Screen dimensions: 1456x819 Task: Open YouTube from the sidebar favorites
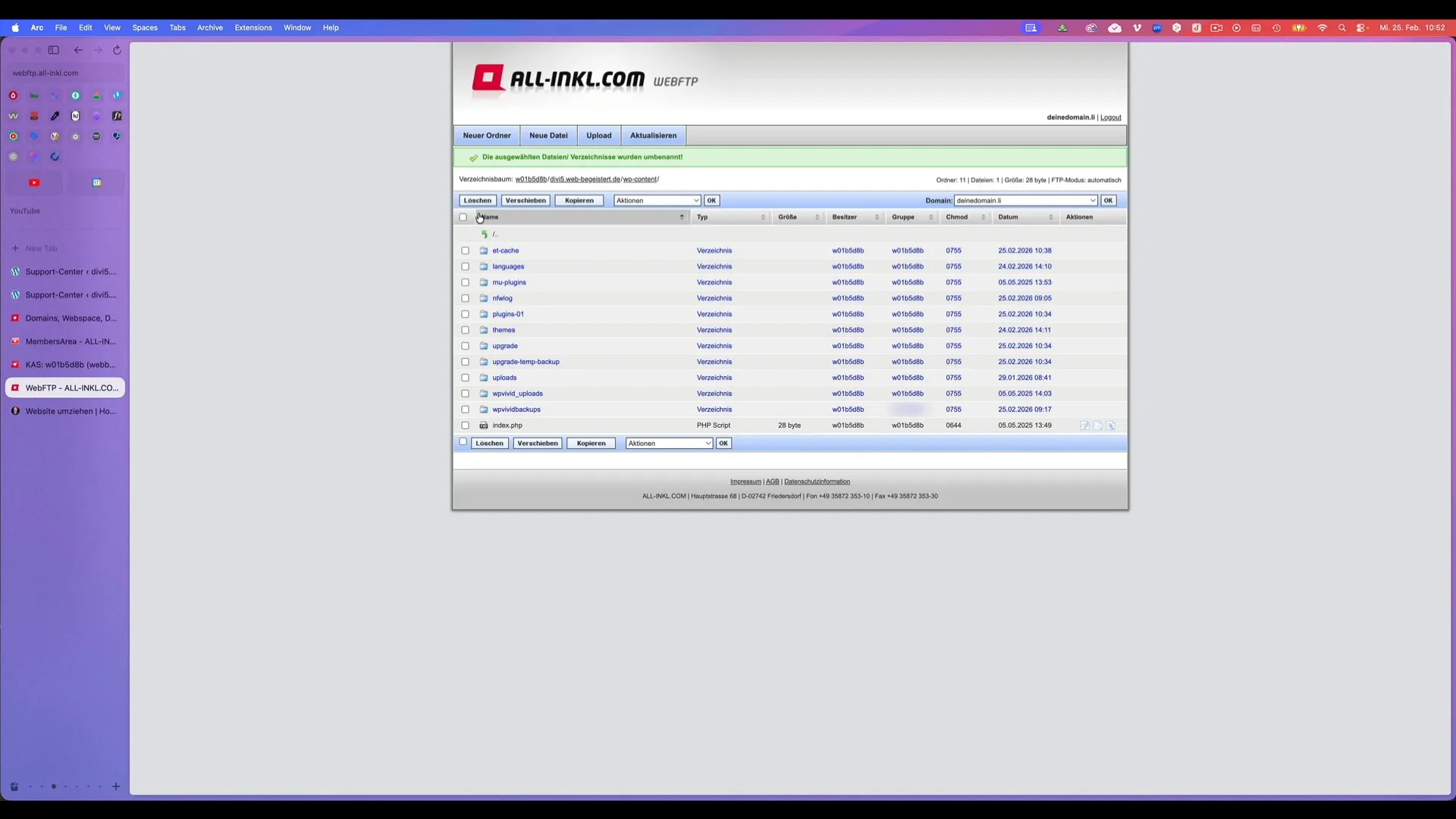click(34, 182)
